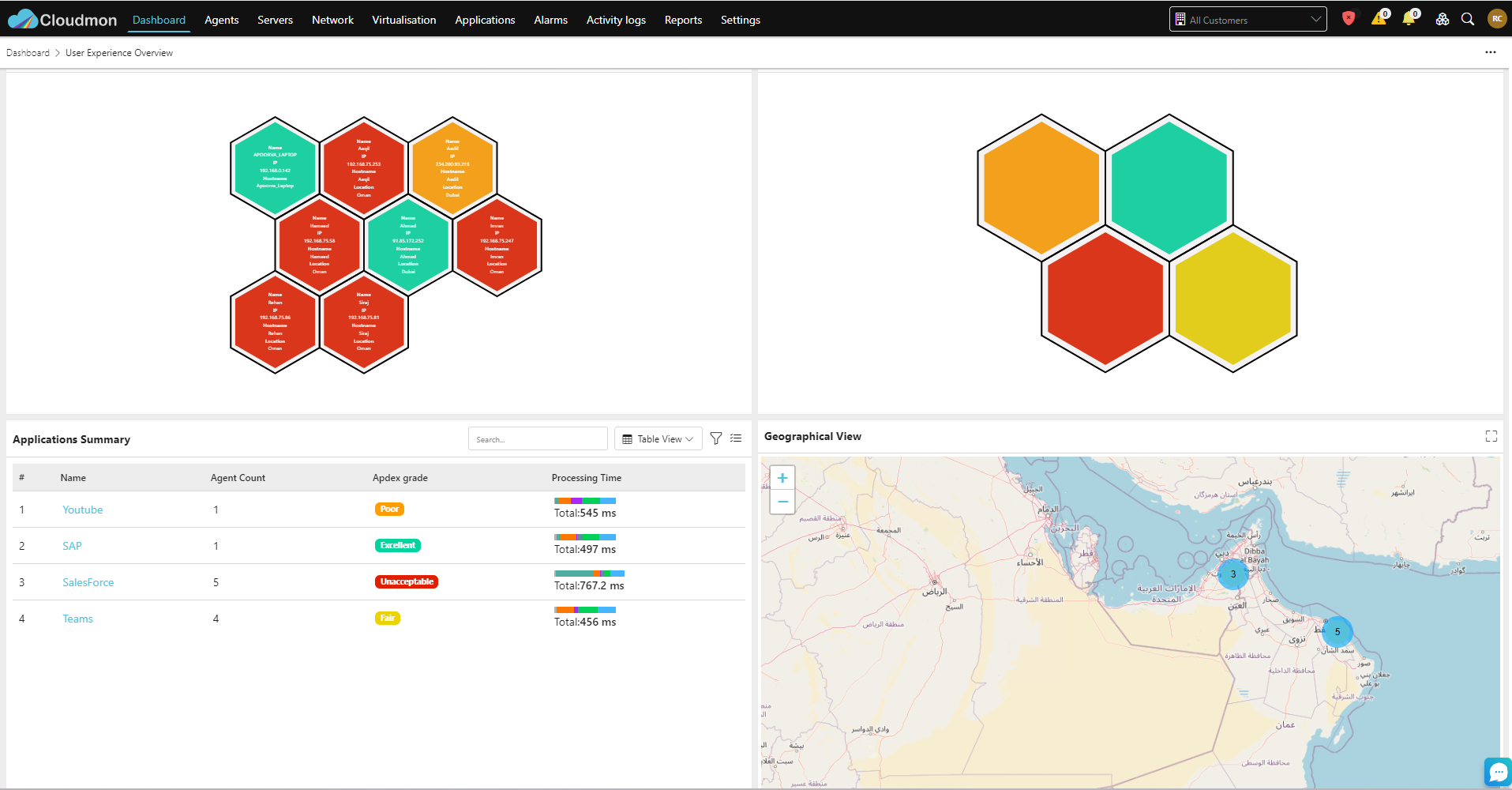Select the APOORVA_LAPTOP agent hexagon
The image size is (1512, 790).
(x=275, y=167)
